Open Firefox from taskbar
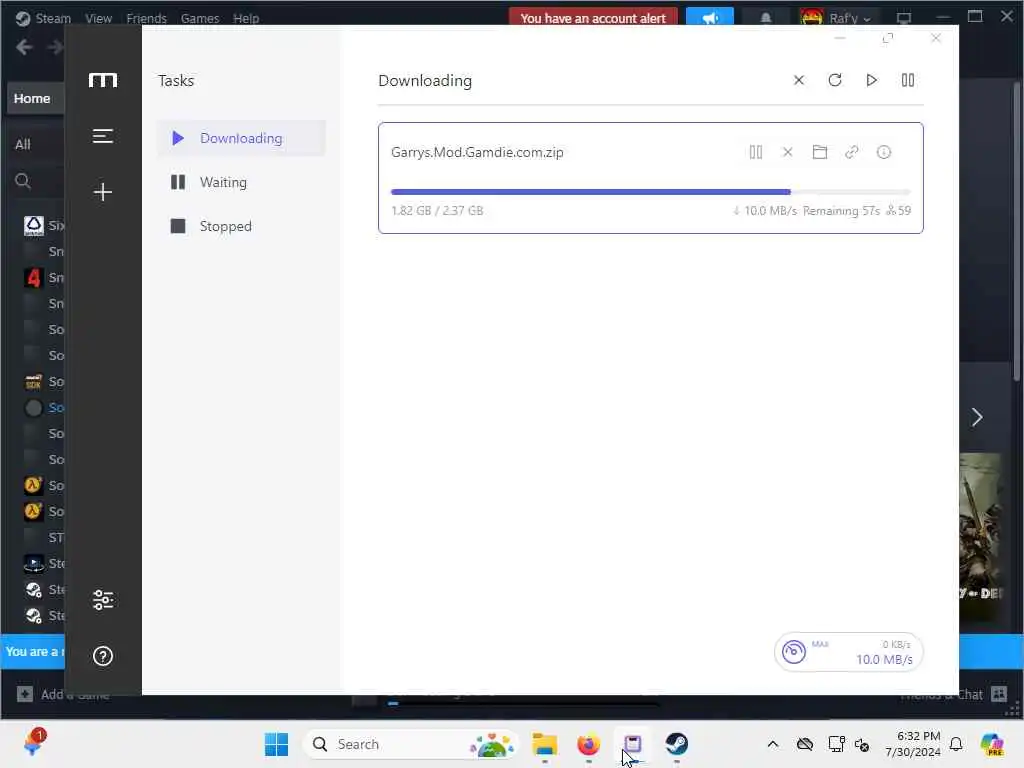Image resolution: width=1024 pixels, height=768 pixels. (x=588, y=744)
